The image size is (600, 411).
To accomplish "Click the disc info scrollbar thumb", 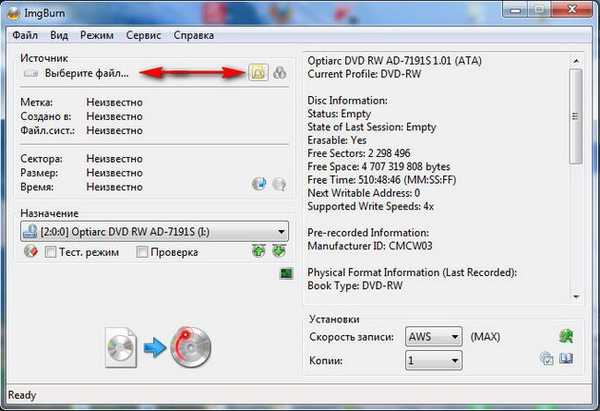I will tap(576, 116).
